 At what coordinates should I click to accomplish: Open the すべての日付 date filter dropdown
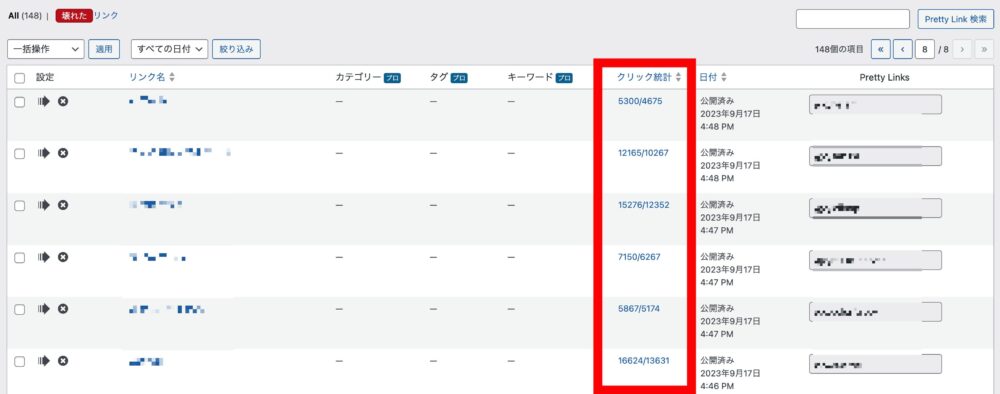(x=170, y=49)
